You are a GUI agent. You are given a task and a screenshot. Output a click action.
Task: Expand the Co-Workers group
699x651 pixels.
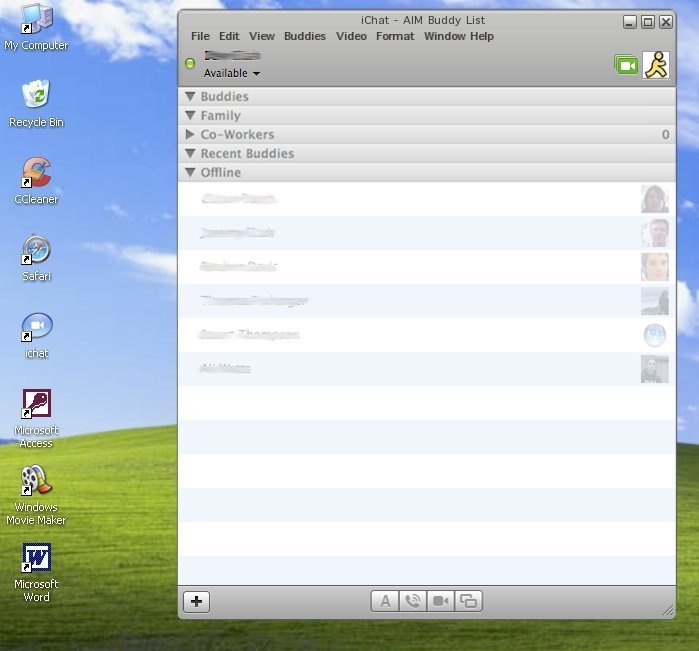tap(190, 134)
